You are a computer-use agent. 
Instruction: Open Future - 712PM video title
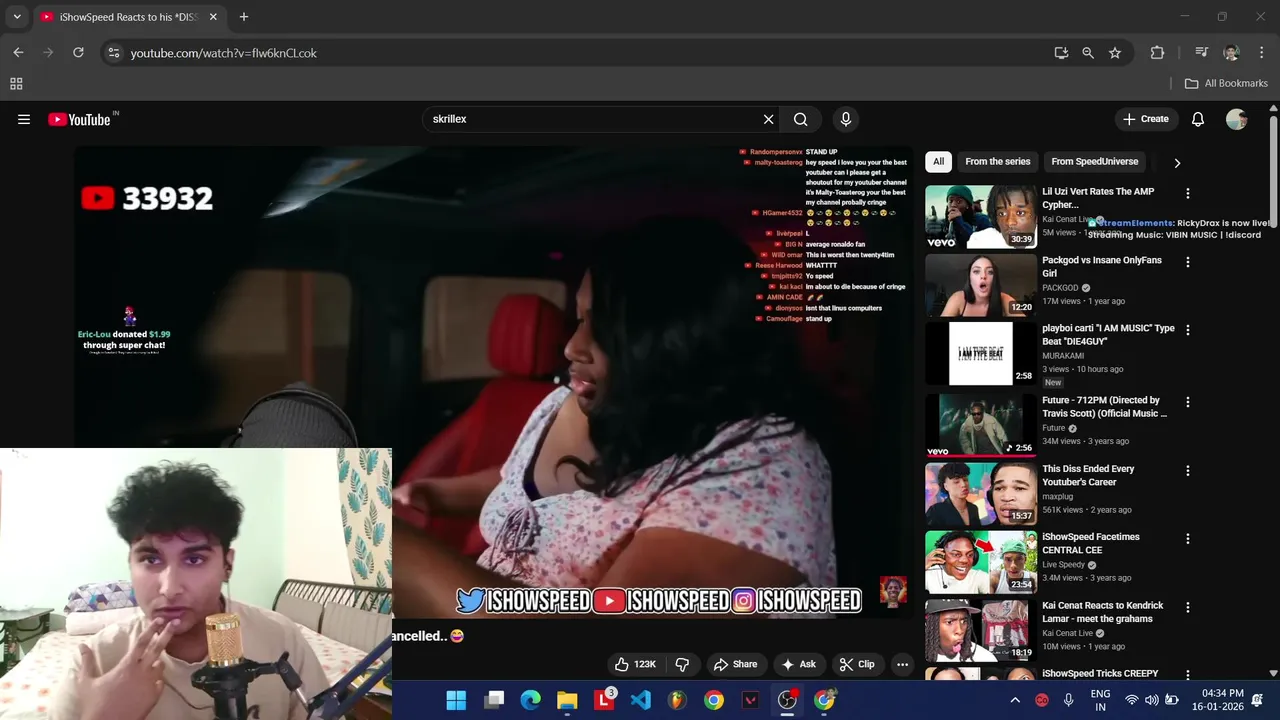[x=1104, y=407]
